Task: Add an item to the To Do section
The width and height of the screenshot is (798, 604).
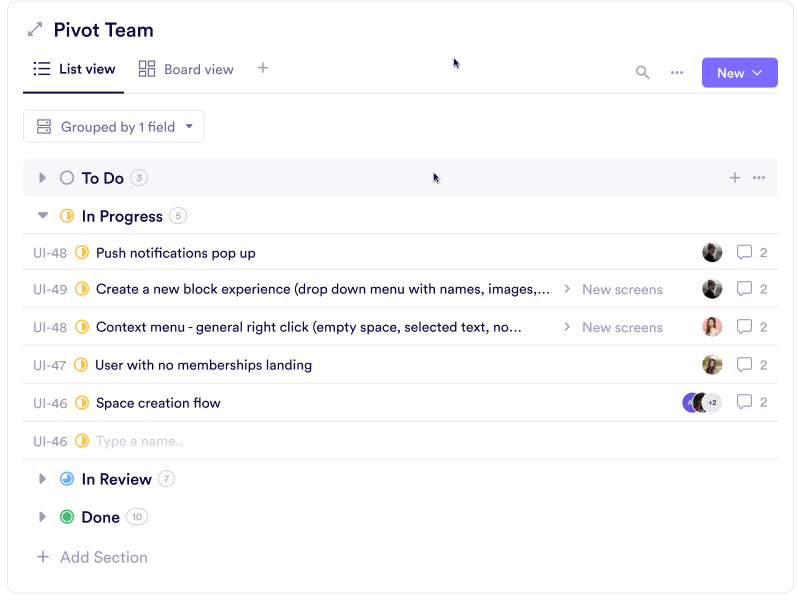Action: pyautogui.click(x=734, y=178)
